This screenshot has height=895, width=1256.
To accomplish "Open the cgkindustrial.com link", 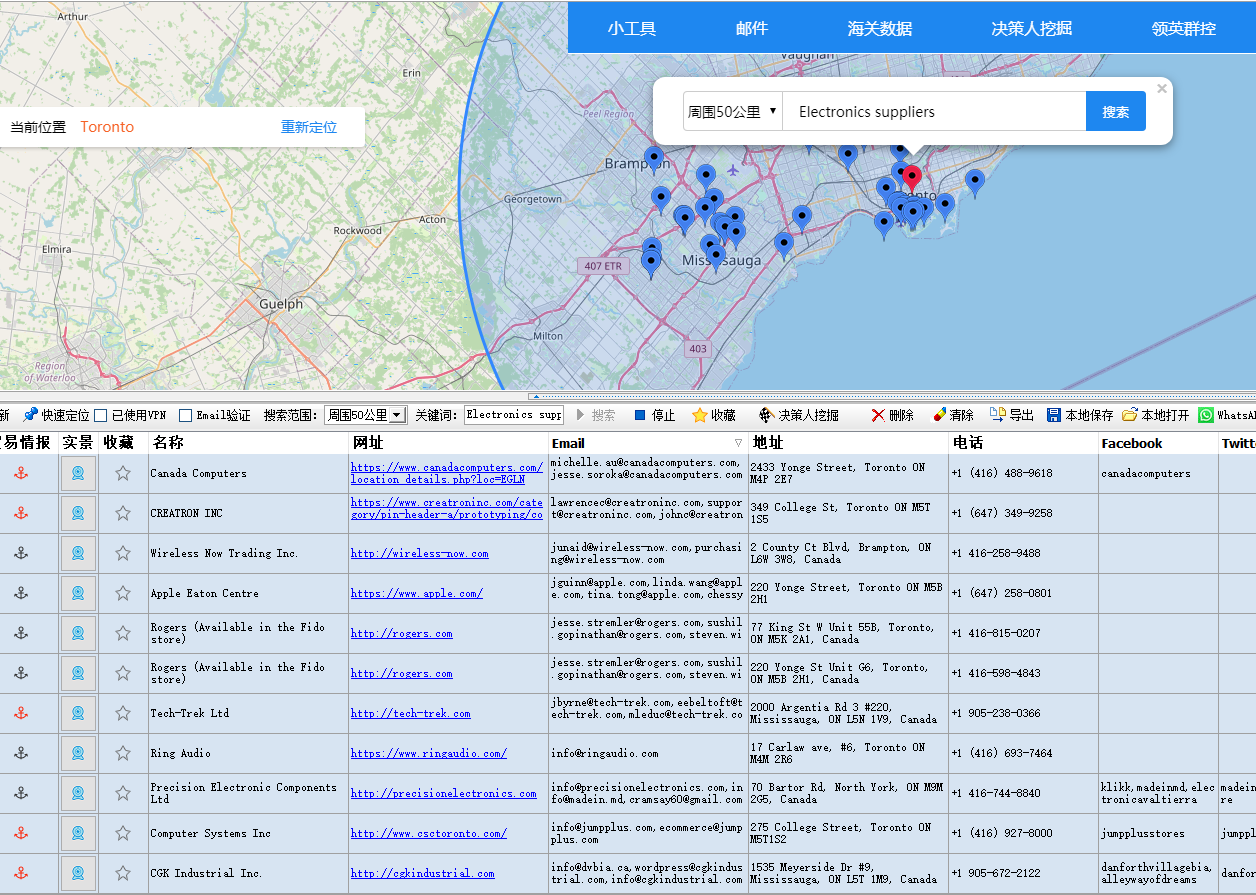I will (423, 873).
